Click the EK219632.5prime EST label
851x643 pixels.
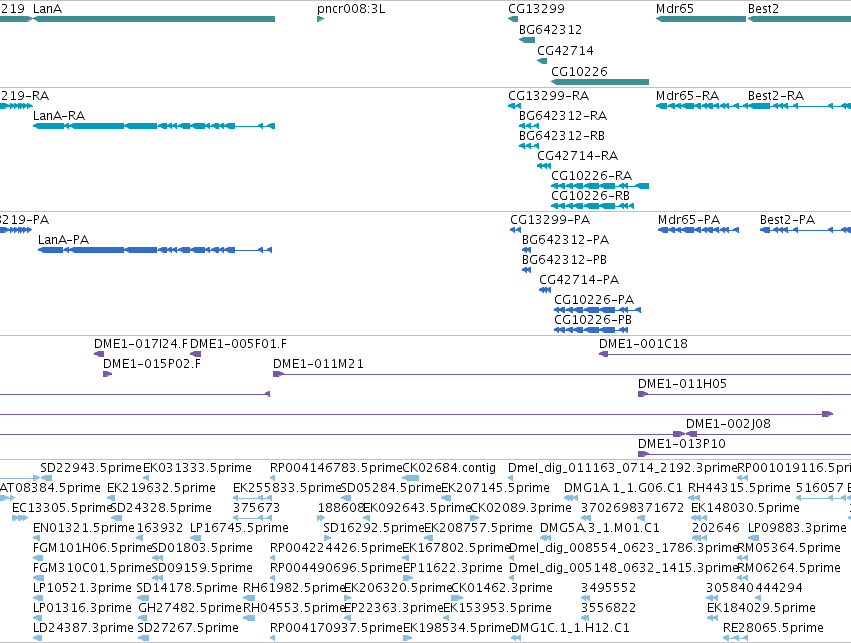point(162,488)
